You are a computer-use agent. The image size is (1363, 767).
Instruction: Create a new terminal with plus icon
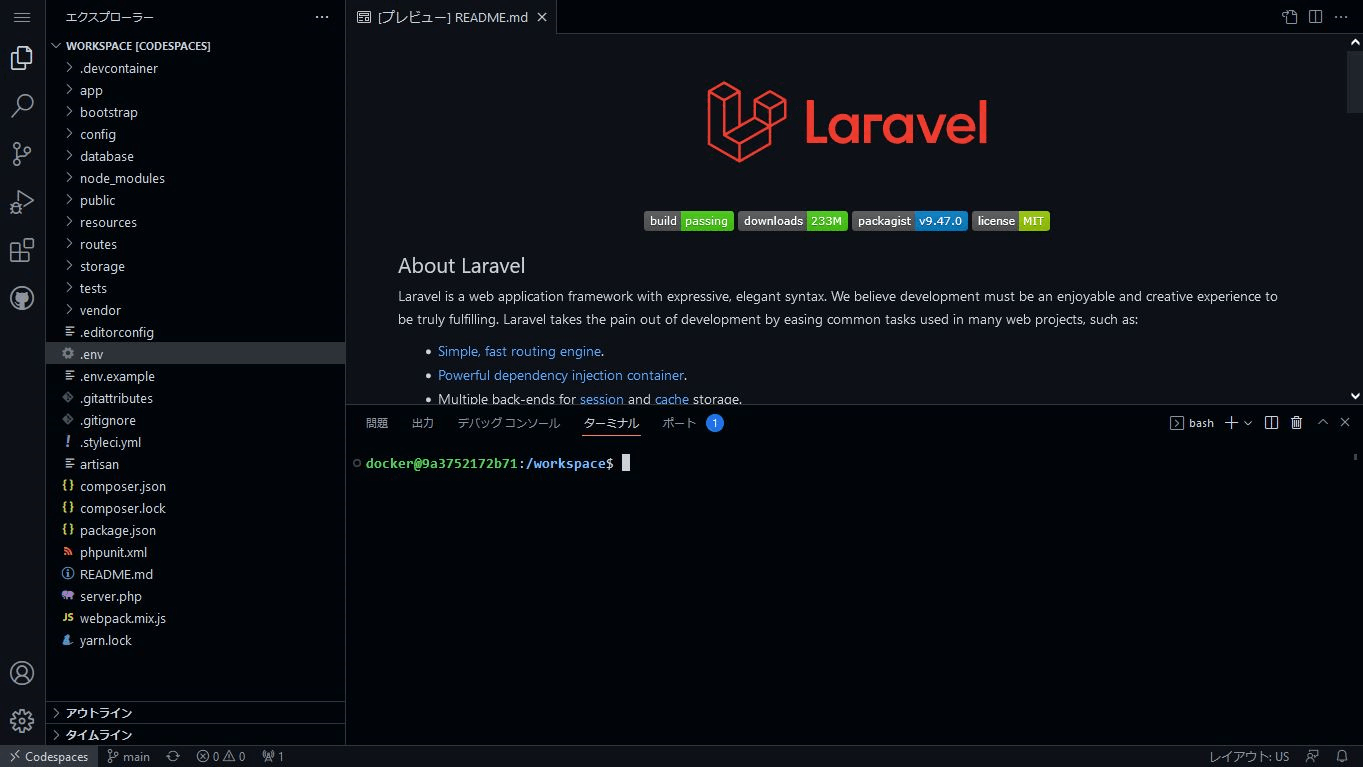pos(1232,423)
